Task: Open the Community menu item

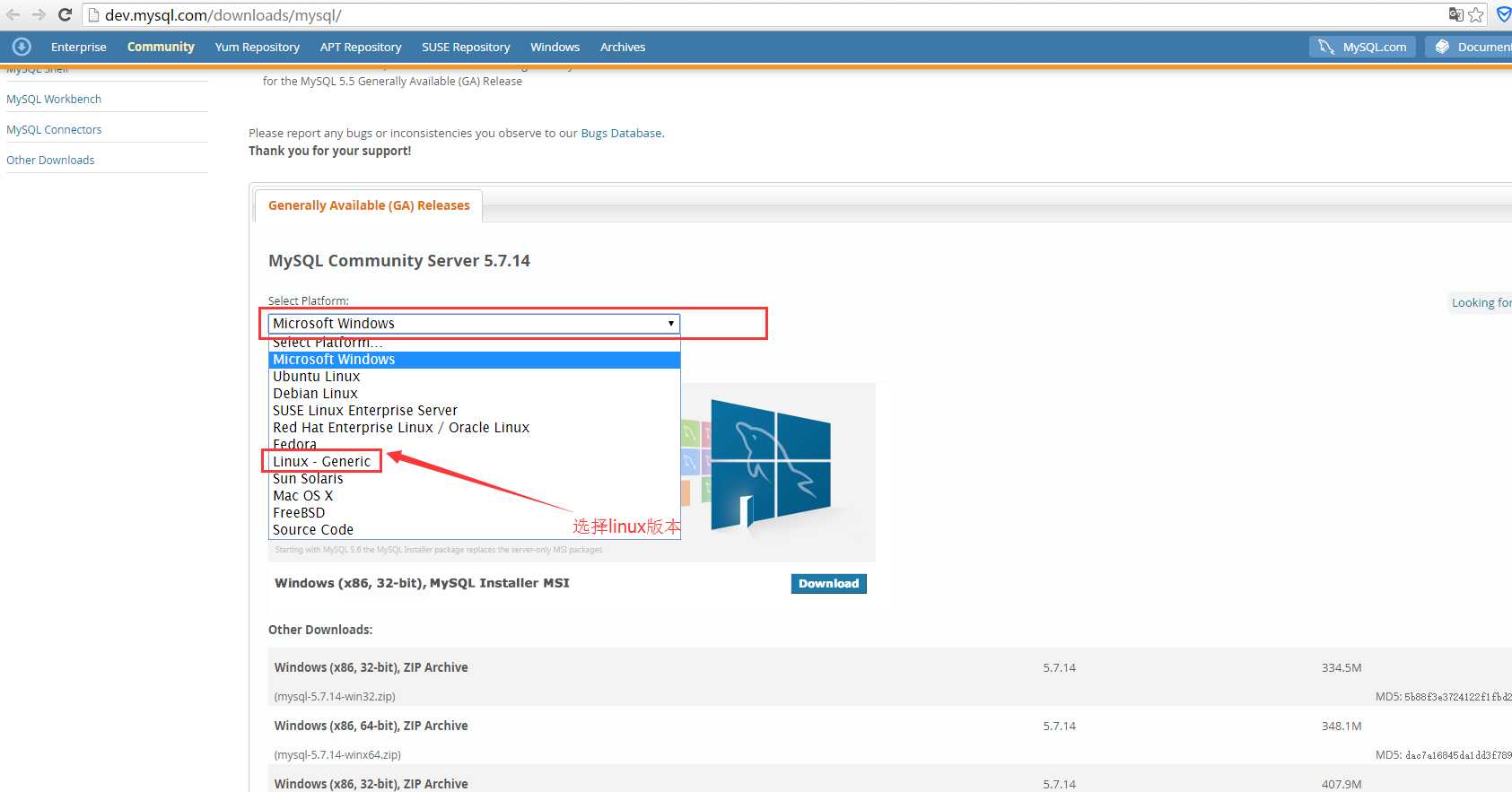Action: point(161,47)
